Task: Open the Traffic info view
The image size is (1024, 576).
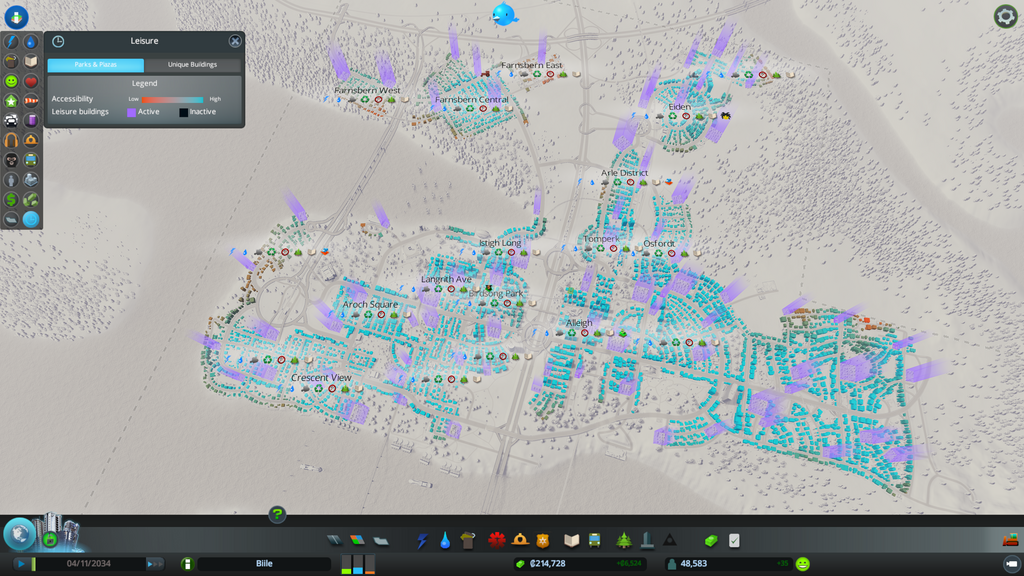Action: [x=11, y=121]
